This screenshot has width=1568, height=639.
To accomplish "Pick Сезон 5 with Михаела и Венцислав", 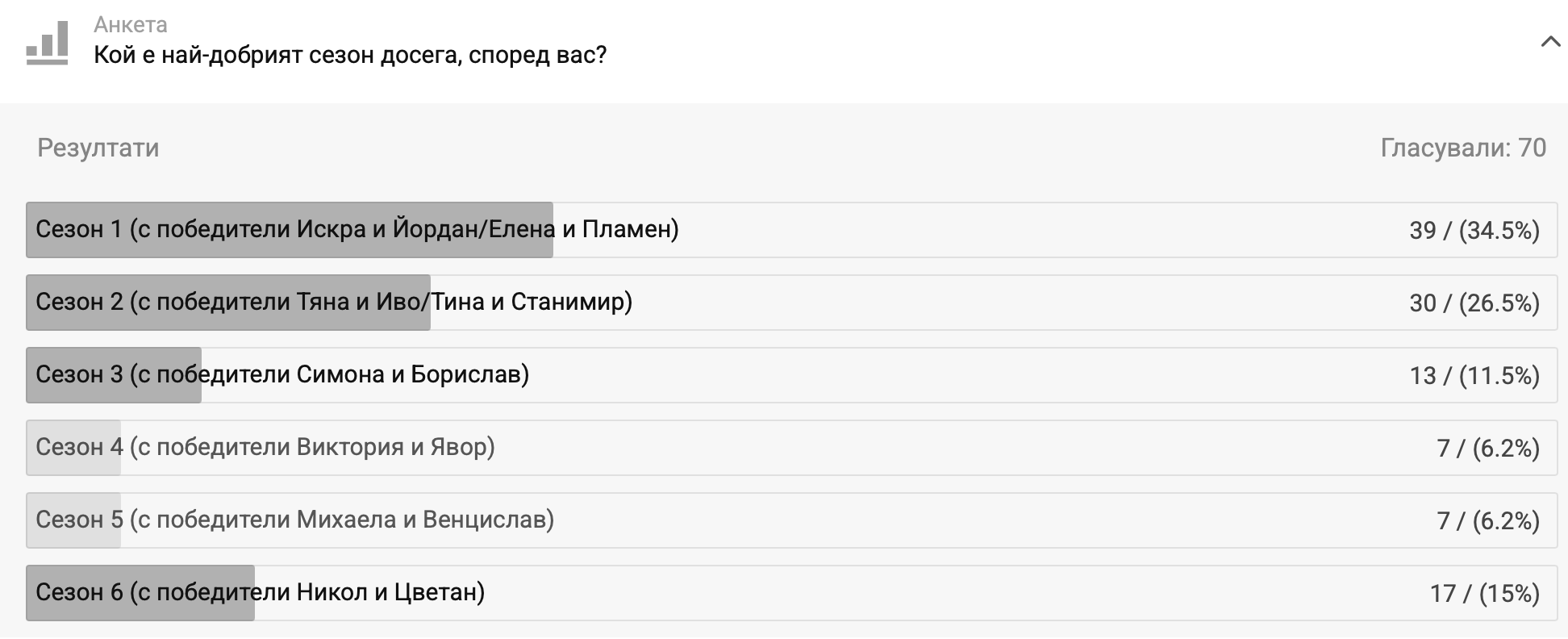I will (295, 520).
